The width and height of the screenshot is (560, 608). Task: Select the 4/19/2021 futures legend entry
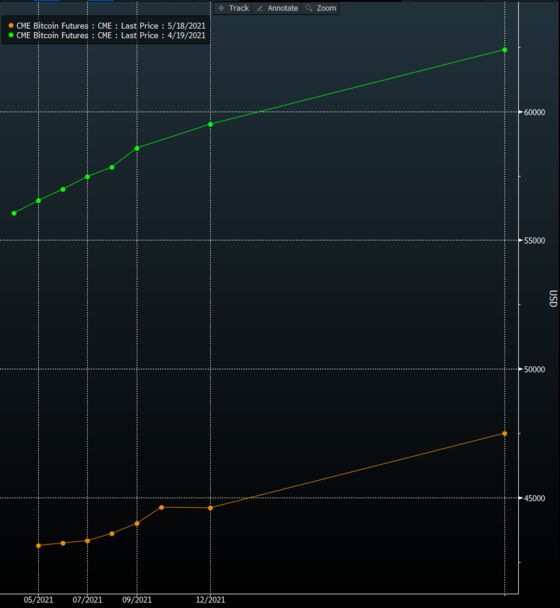(107, 35)
